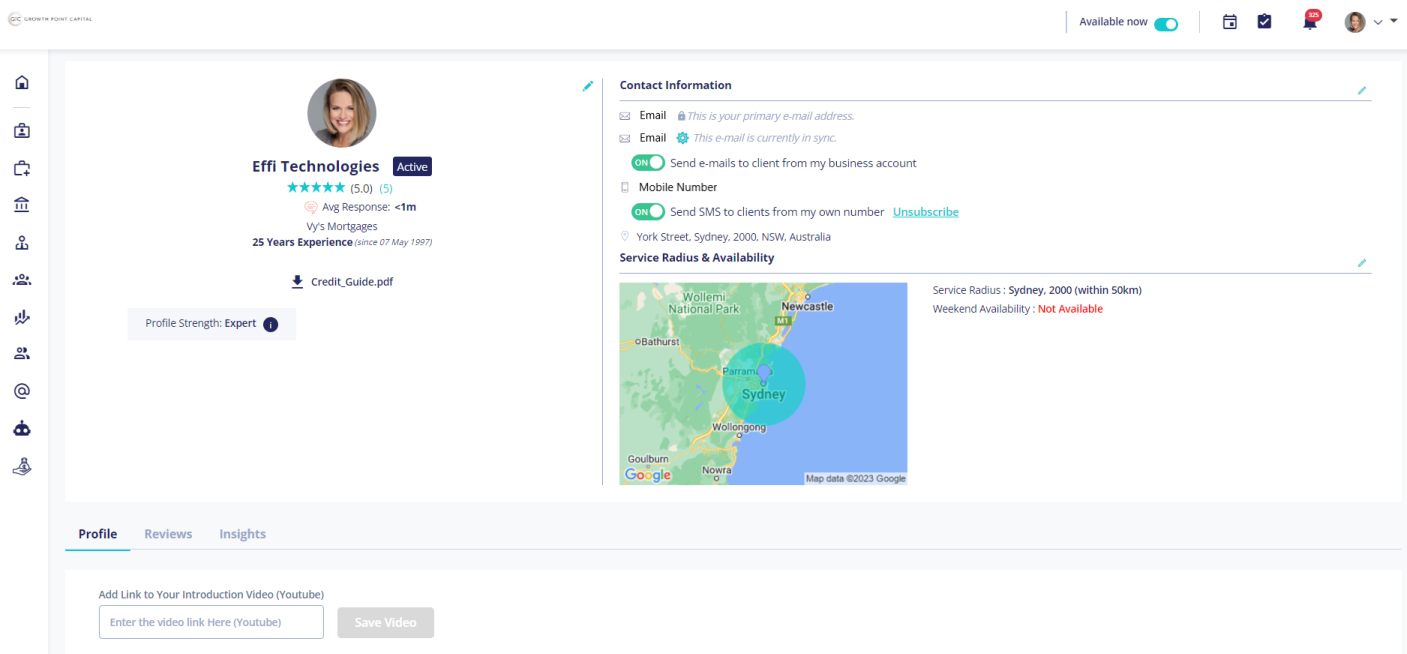
Task: Click the five-star rating display
Action: coord(316,188)
